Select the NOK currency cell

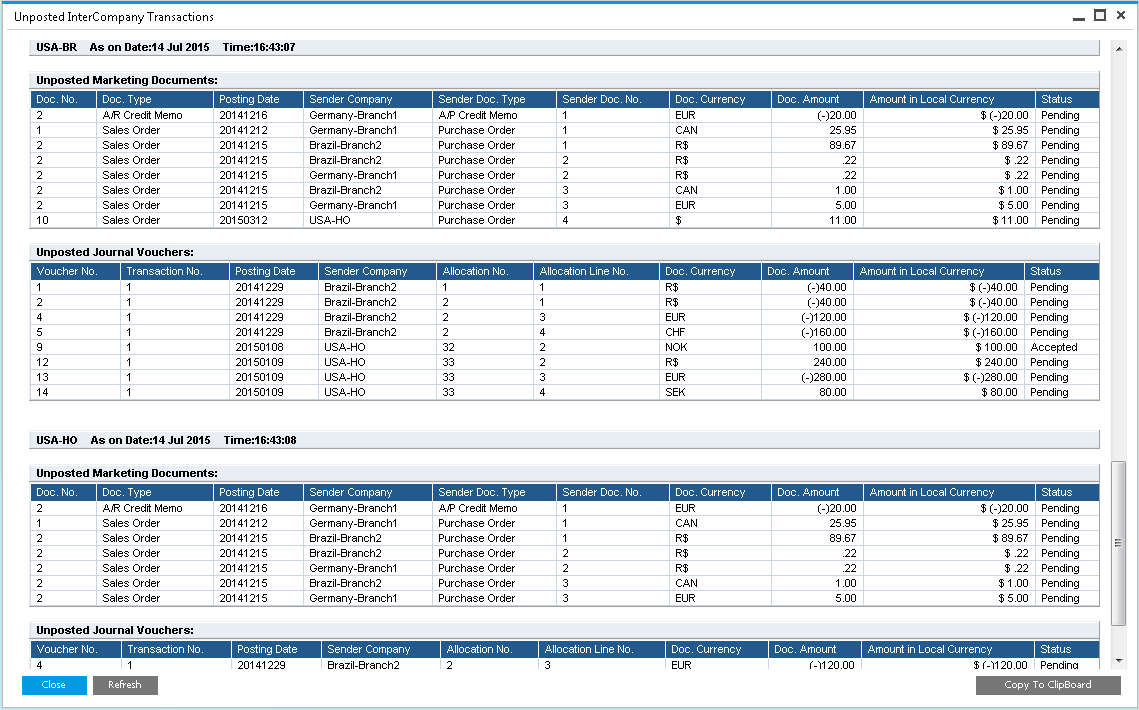(710, 347)
